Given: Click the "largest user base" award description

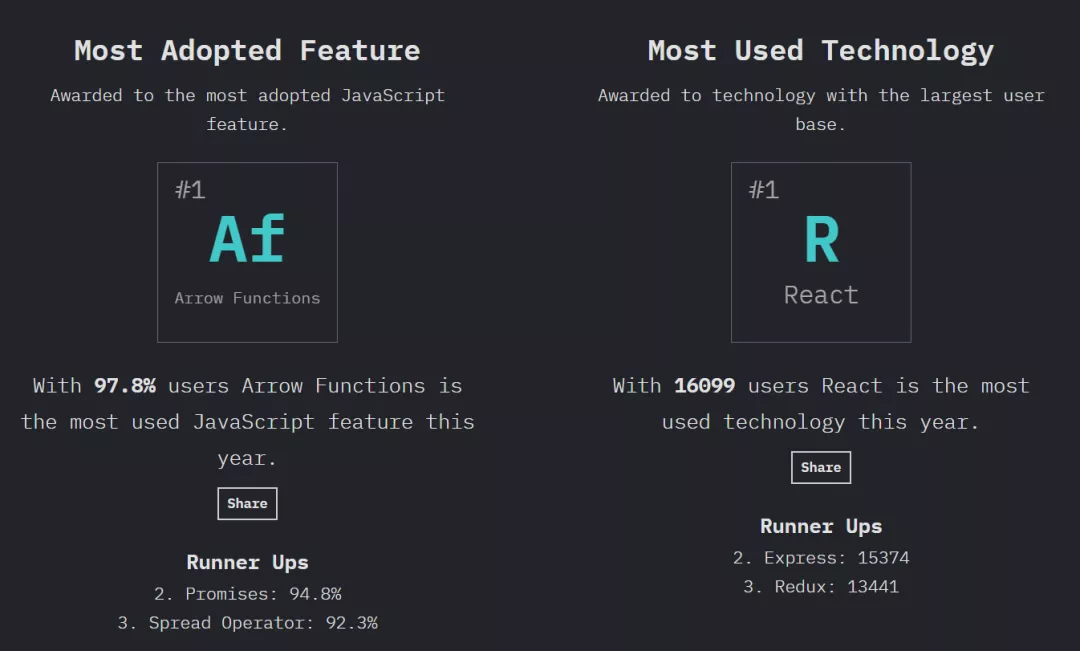Looking at the screenshot, I should (821, 109).
